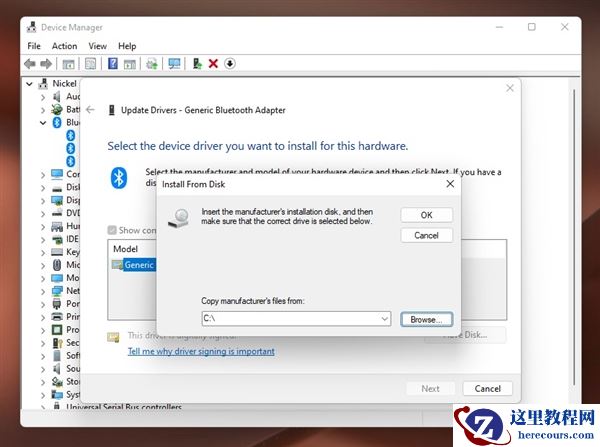Open the File menu
The image size is (600, 447).
click(34, 46)
